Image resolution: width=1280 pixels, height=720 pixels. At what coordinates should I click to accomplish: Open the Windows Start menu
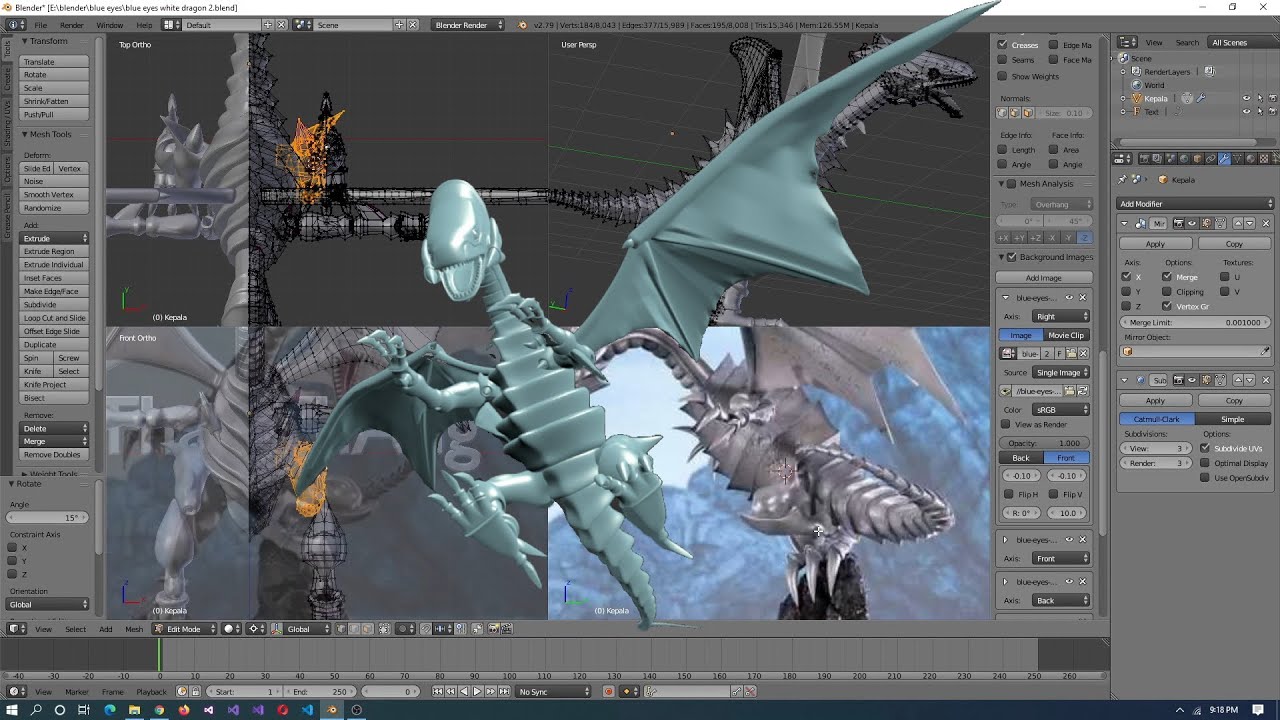tap(11, 710)
